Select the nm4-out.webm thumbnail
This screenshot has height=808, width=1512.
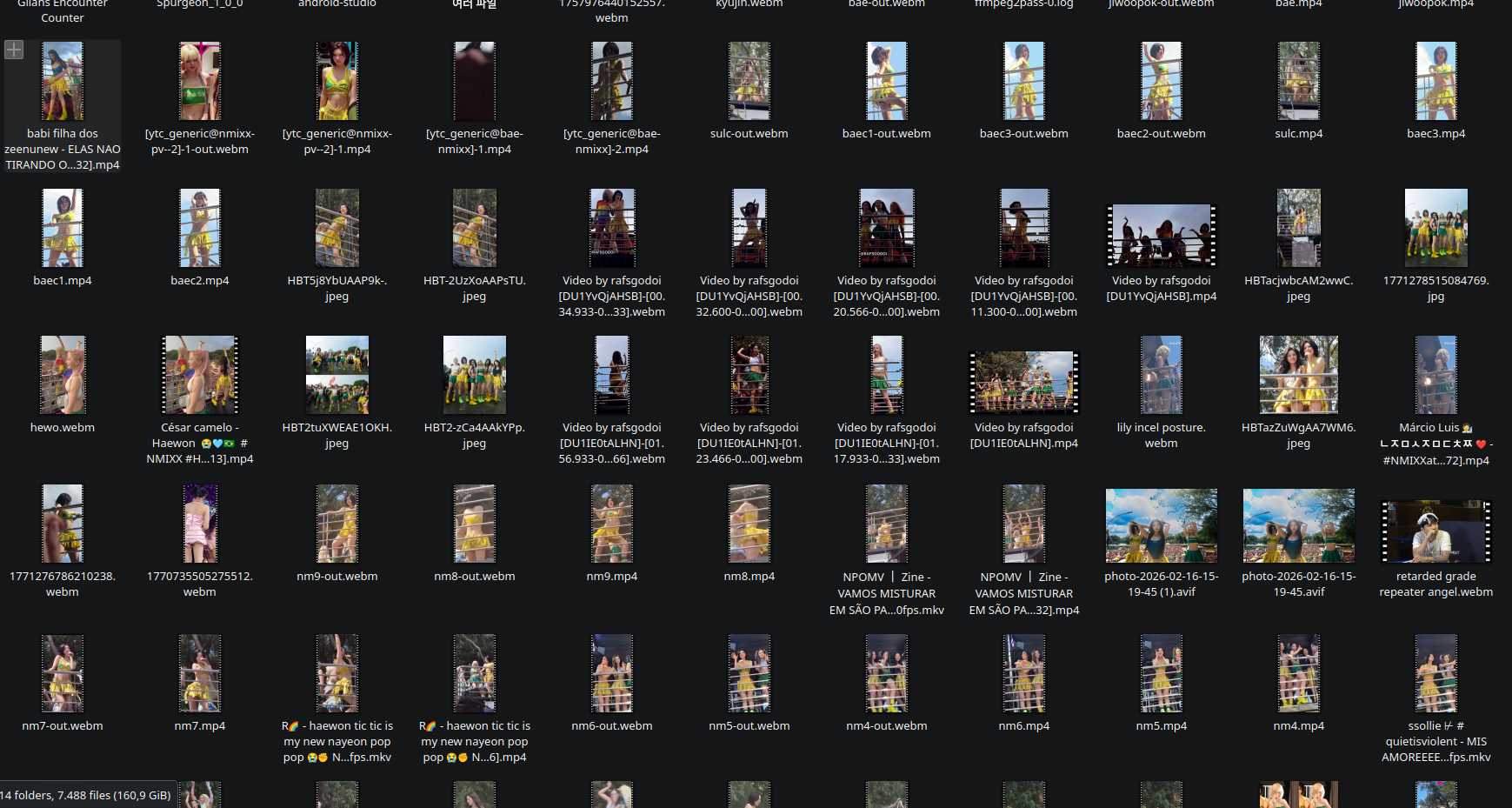pos(887,673)
